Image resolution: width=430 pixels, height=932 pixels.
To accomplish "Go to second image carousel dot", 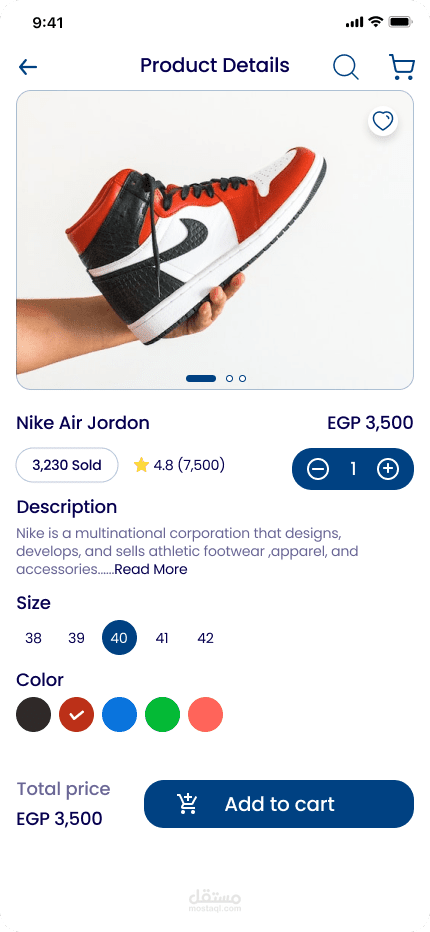I will pos(230,379).
